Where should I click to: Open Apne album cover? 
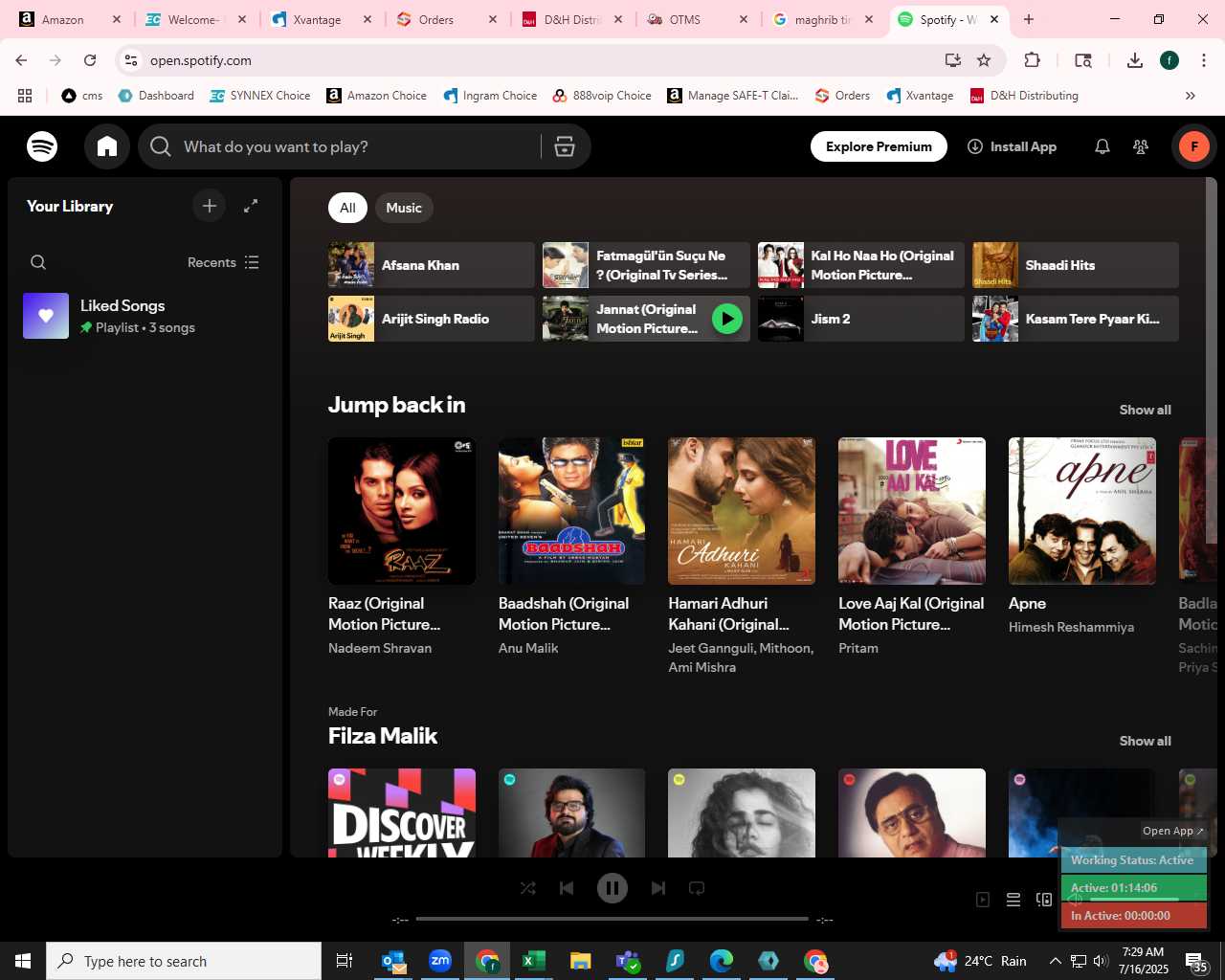(1082, 511)
